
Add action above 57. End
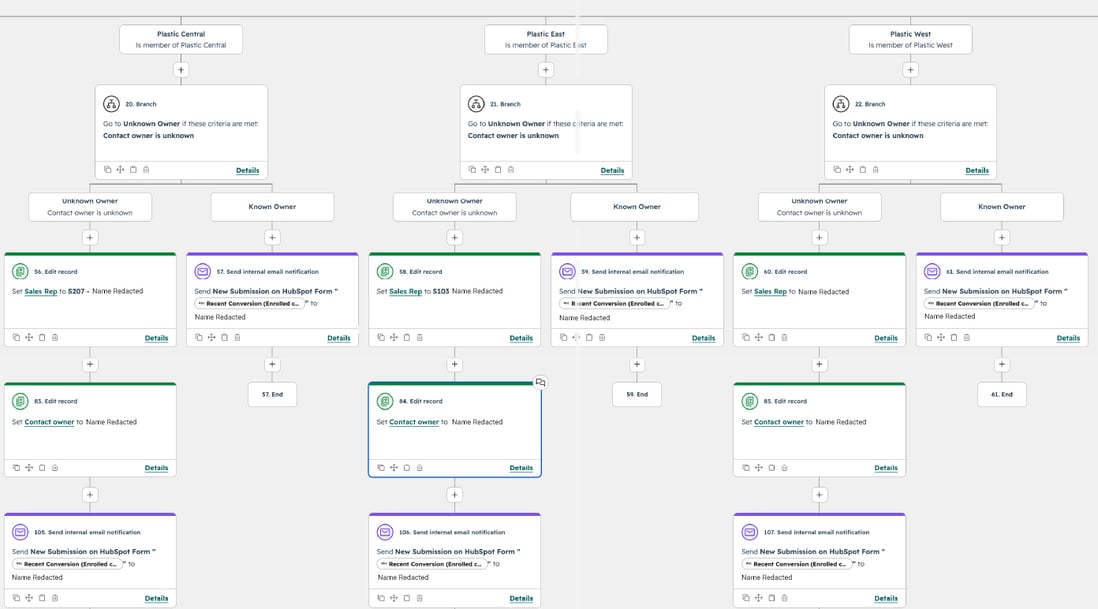coord(272,365)
